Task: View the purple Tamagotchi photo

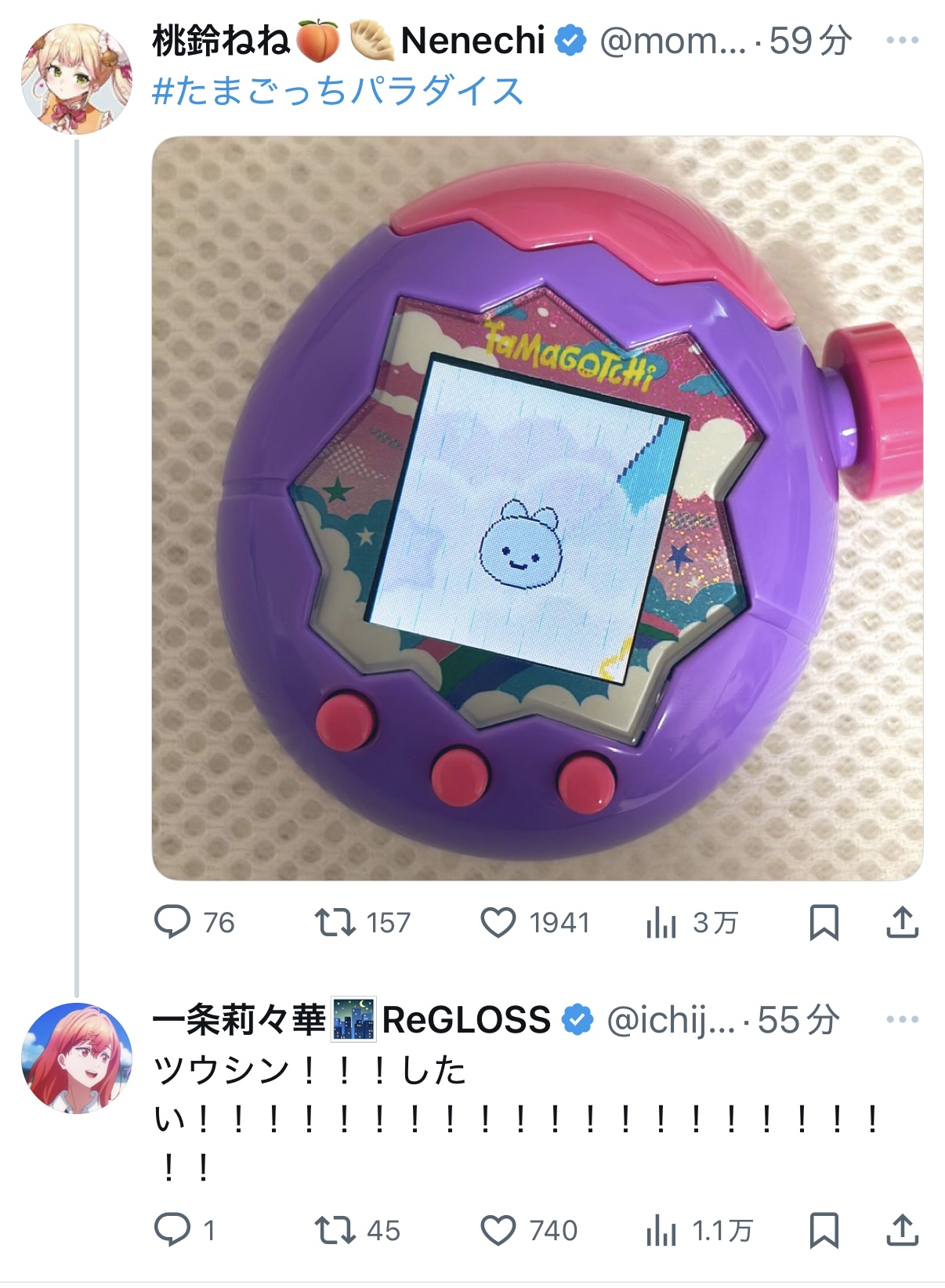Action: (x=538, y=508)
